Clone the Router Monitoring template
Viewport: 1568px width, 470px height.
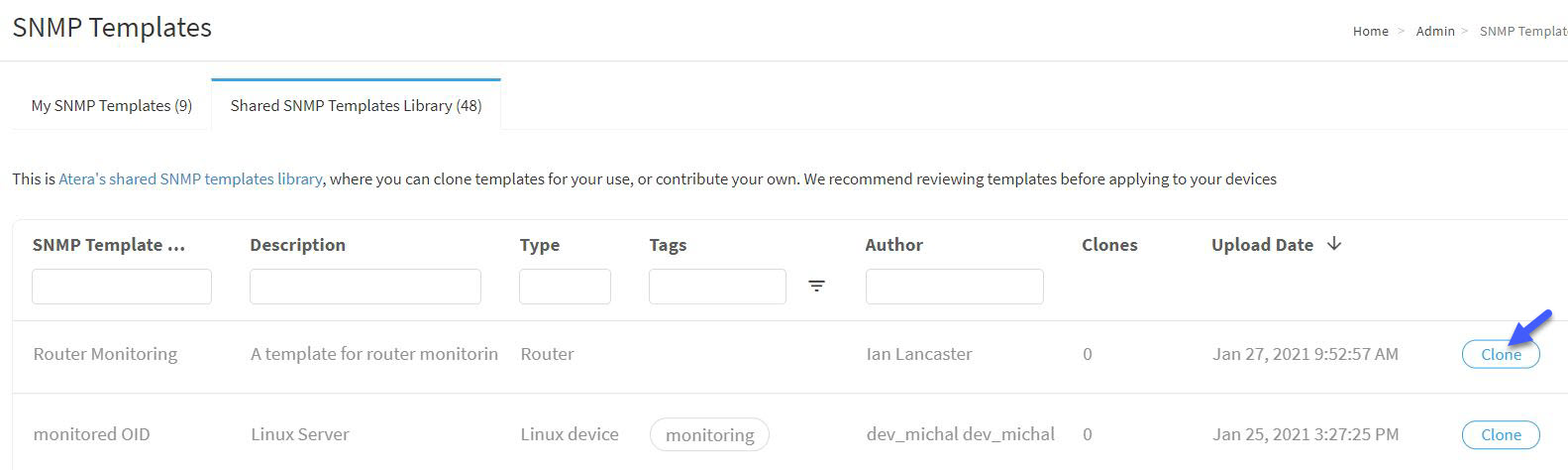coord(1501,354)
